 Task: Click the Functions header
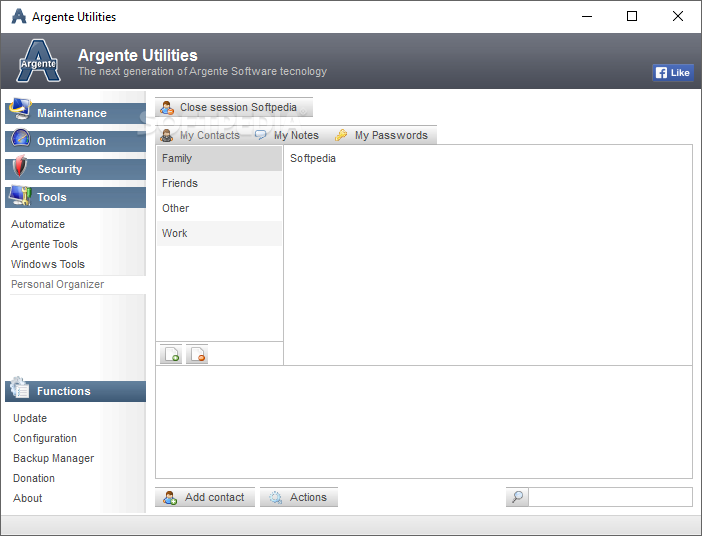click(x=75, y=391)
